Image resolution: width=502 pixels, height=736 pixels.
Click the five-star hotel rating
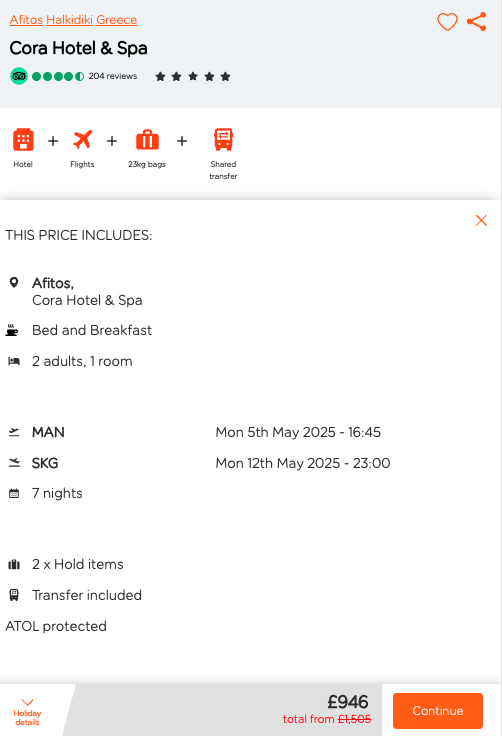193,77
